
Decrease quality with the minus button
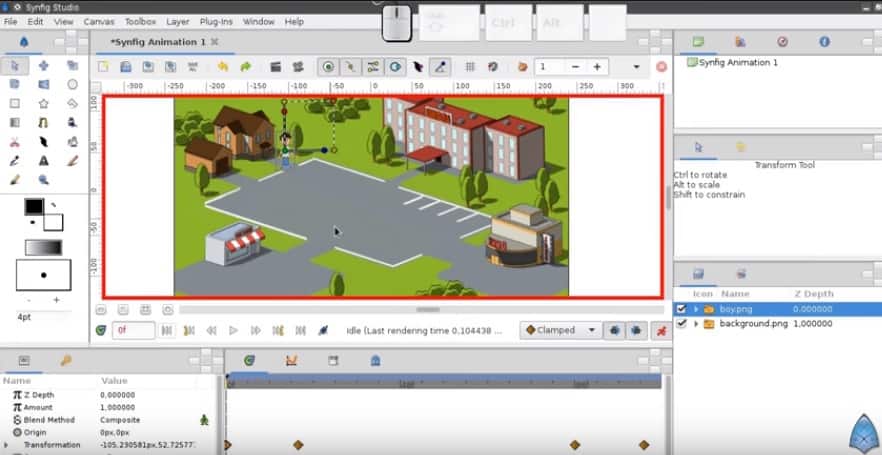click(575, 66)
